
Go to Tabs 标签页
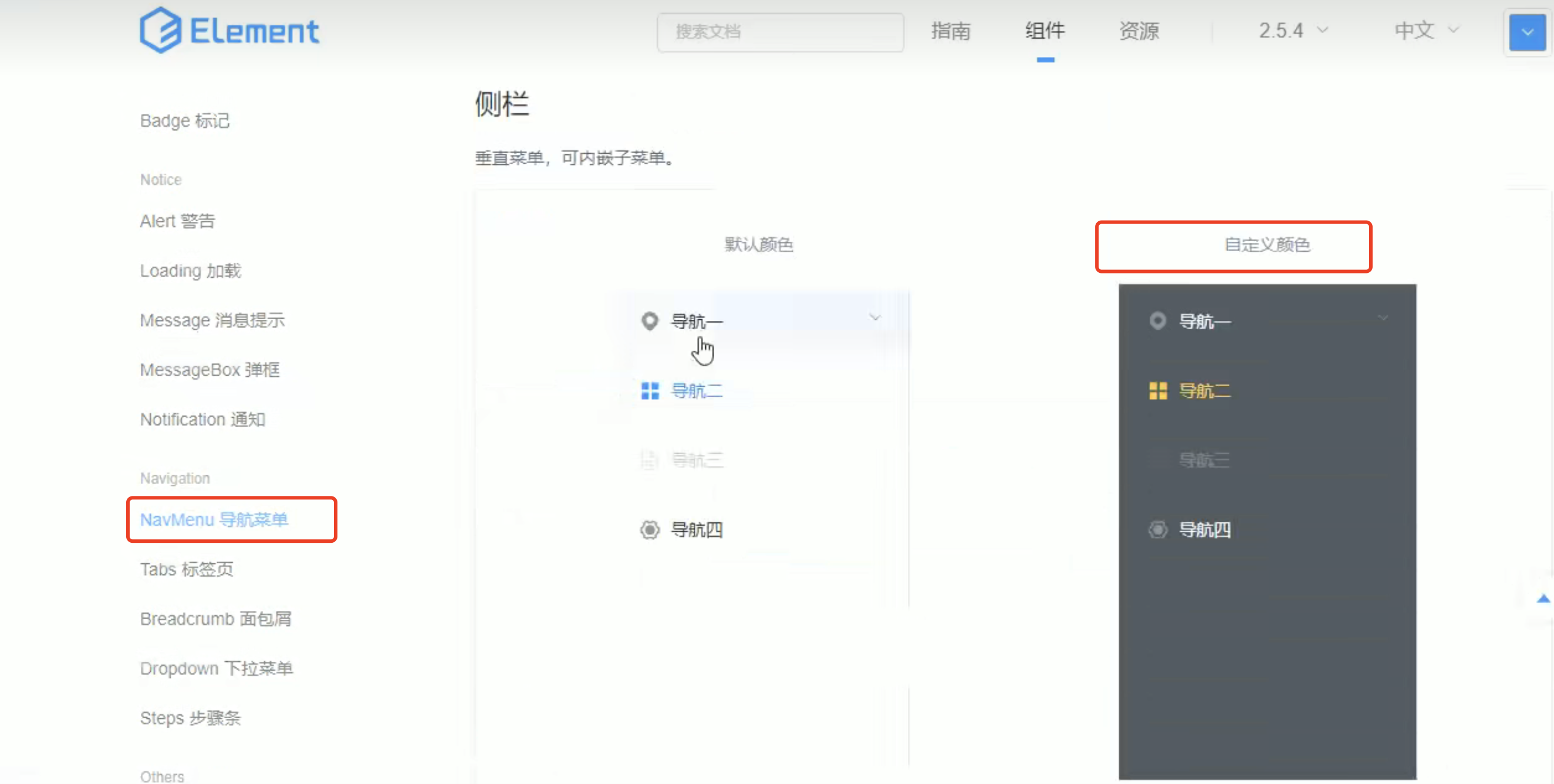pos(187,569)
